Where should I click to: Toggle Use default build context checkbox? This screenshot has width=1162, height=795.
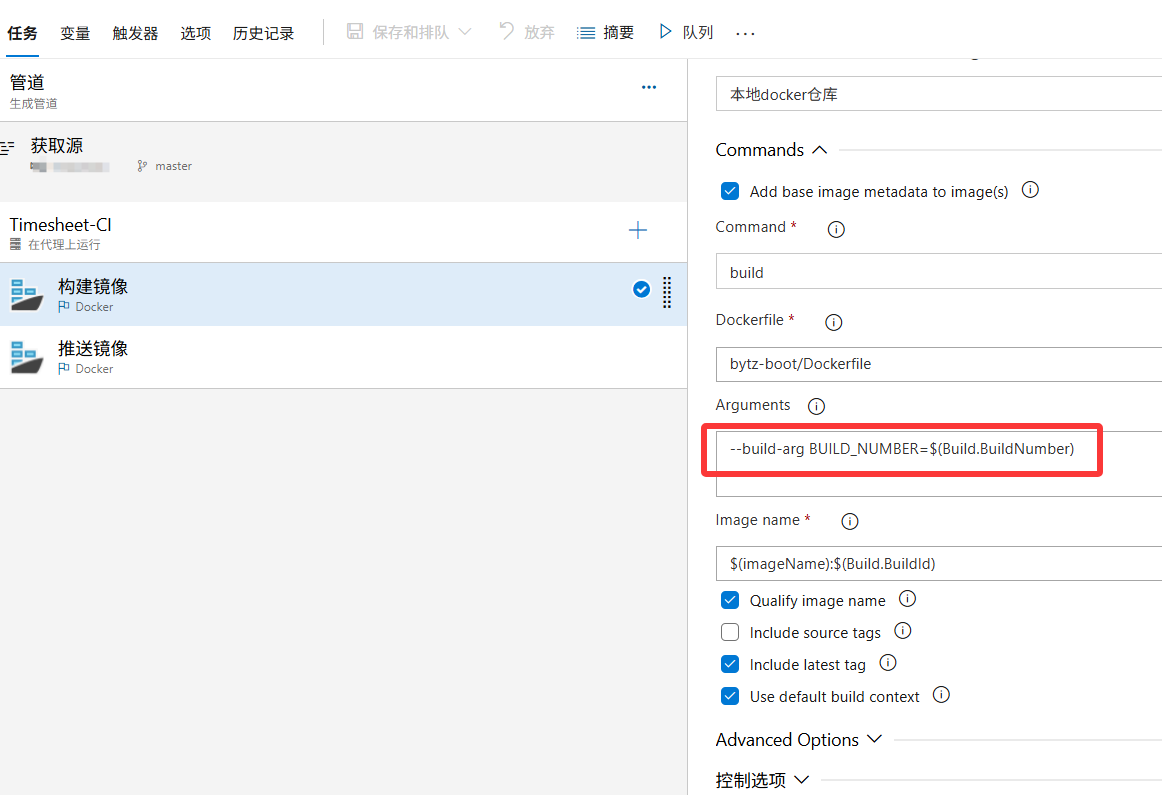[730, 696]
